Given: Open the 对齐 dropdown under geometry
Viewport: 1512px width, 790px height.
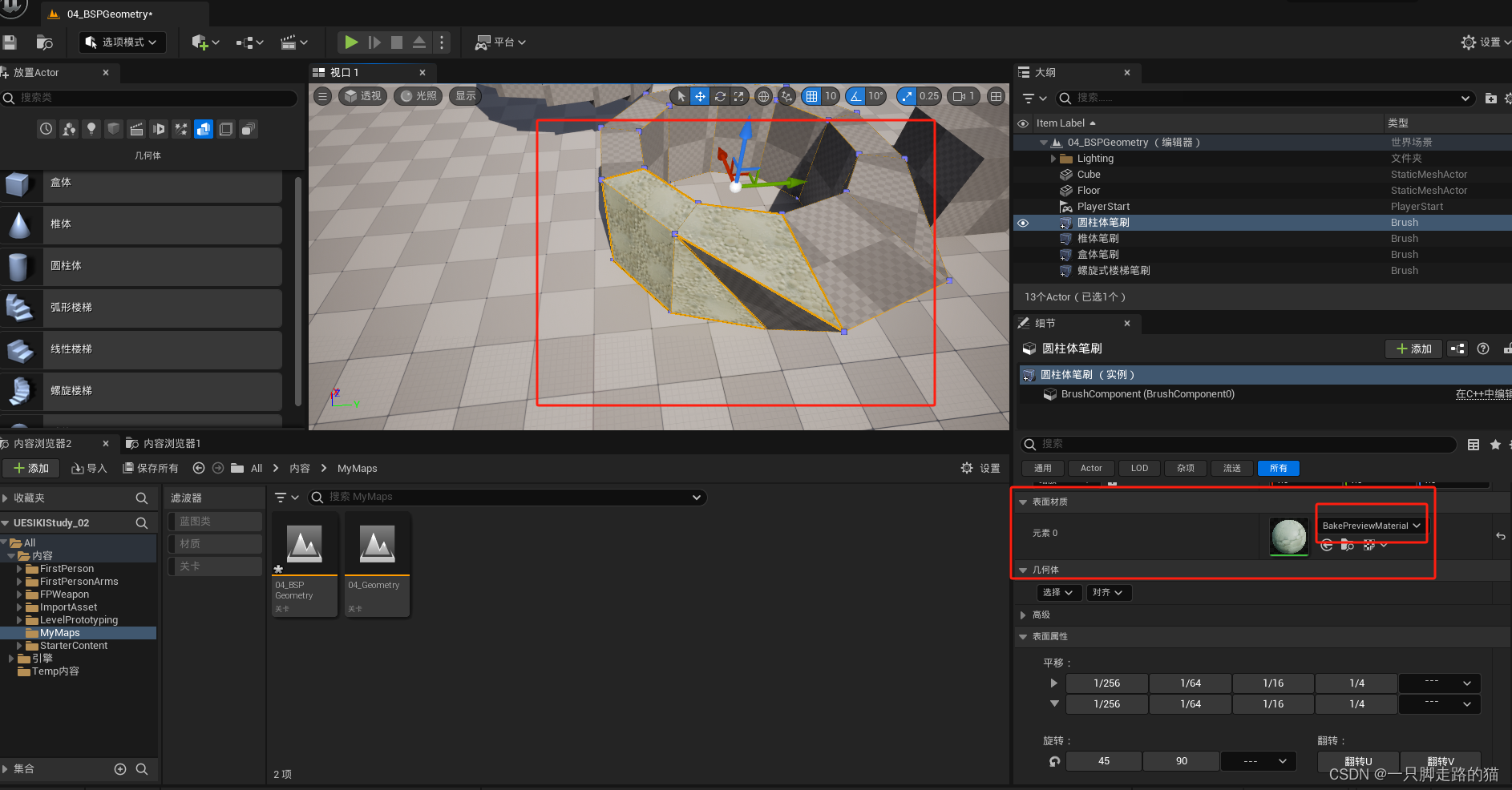Looking at the screenshot, I should click(1110, 593).
